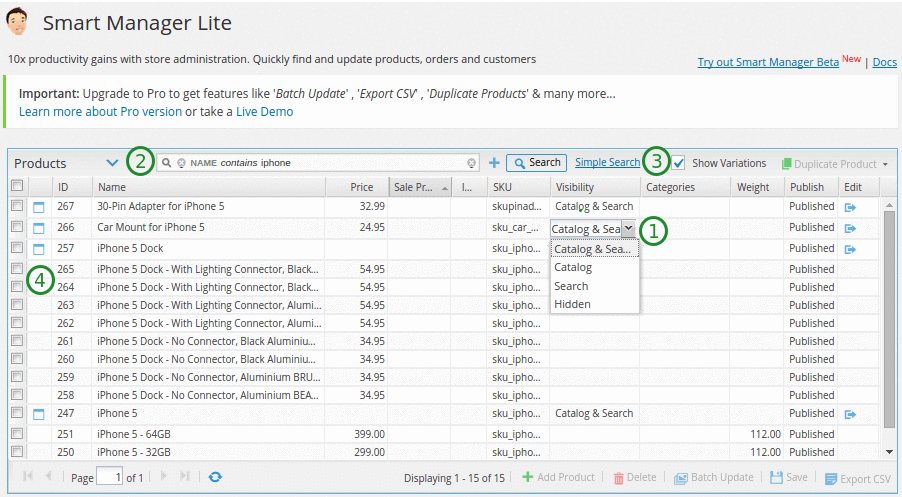Click the grid vertical scrollbar thumb

click(889, 318)
